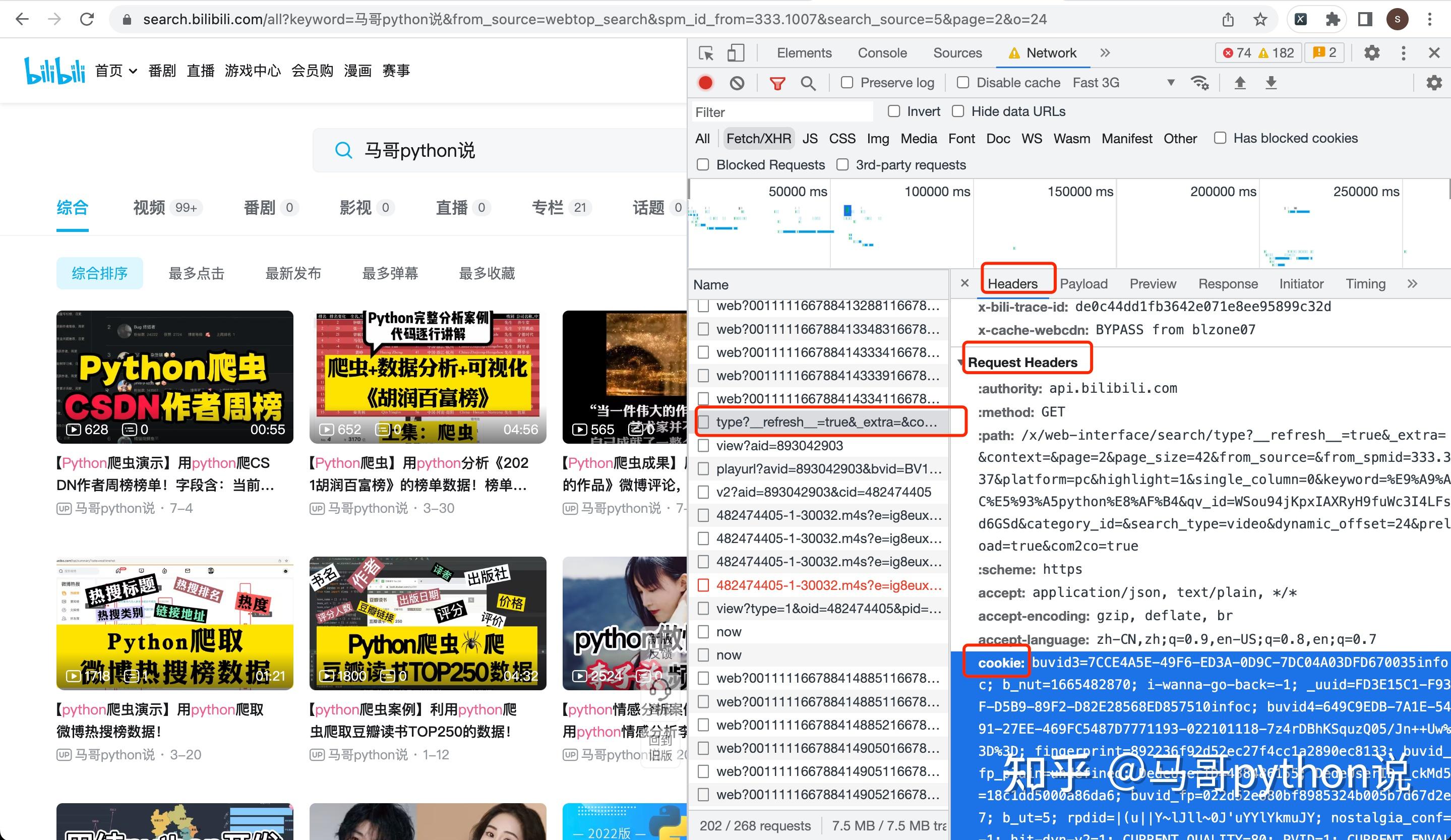Toggle device toolbar icon
The height and width of the screenshot is (840, 1451).
click(735, 53)
